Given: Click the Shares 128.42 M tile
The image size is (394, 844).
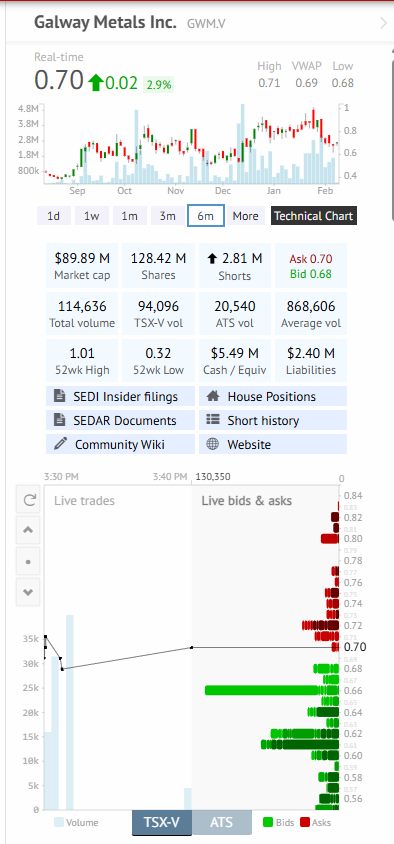Looking at the screenshot, I should (158, 266).
